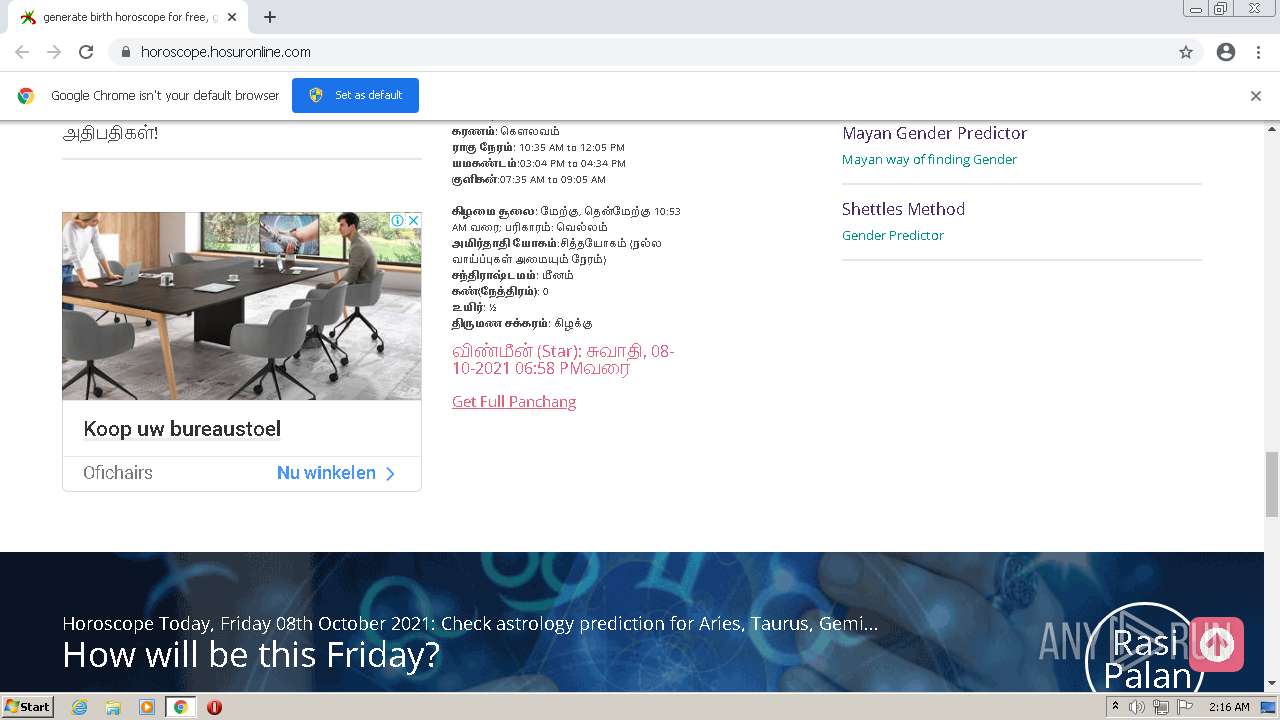Click the office chair ad image
This screenshot has height=720, width=1280.
tap(242, 306)
